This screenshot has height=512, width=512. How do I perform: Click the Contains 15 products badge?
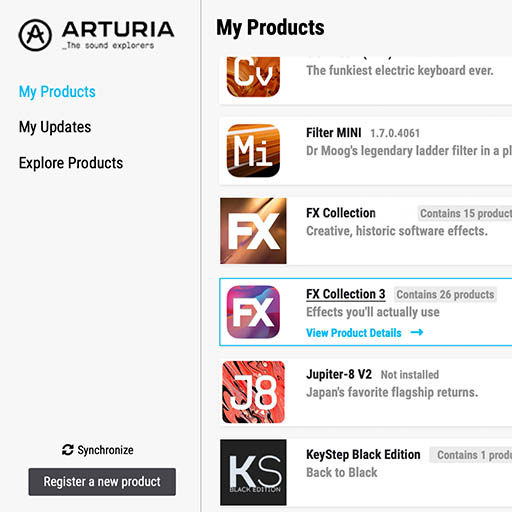(x=465, y=213)
